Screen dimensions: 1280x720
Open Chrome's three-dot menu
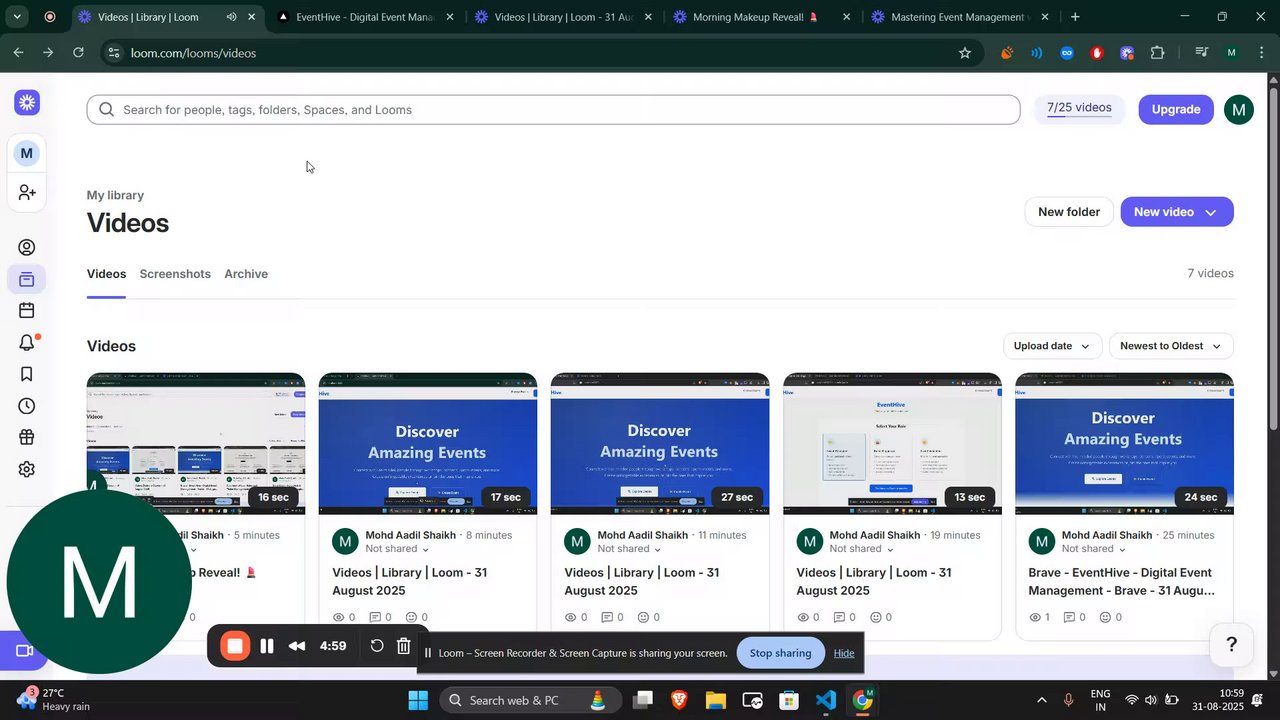click(1261, 53)
